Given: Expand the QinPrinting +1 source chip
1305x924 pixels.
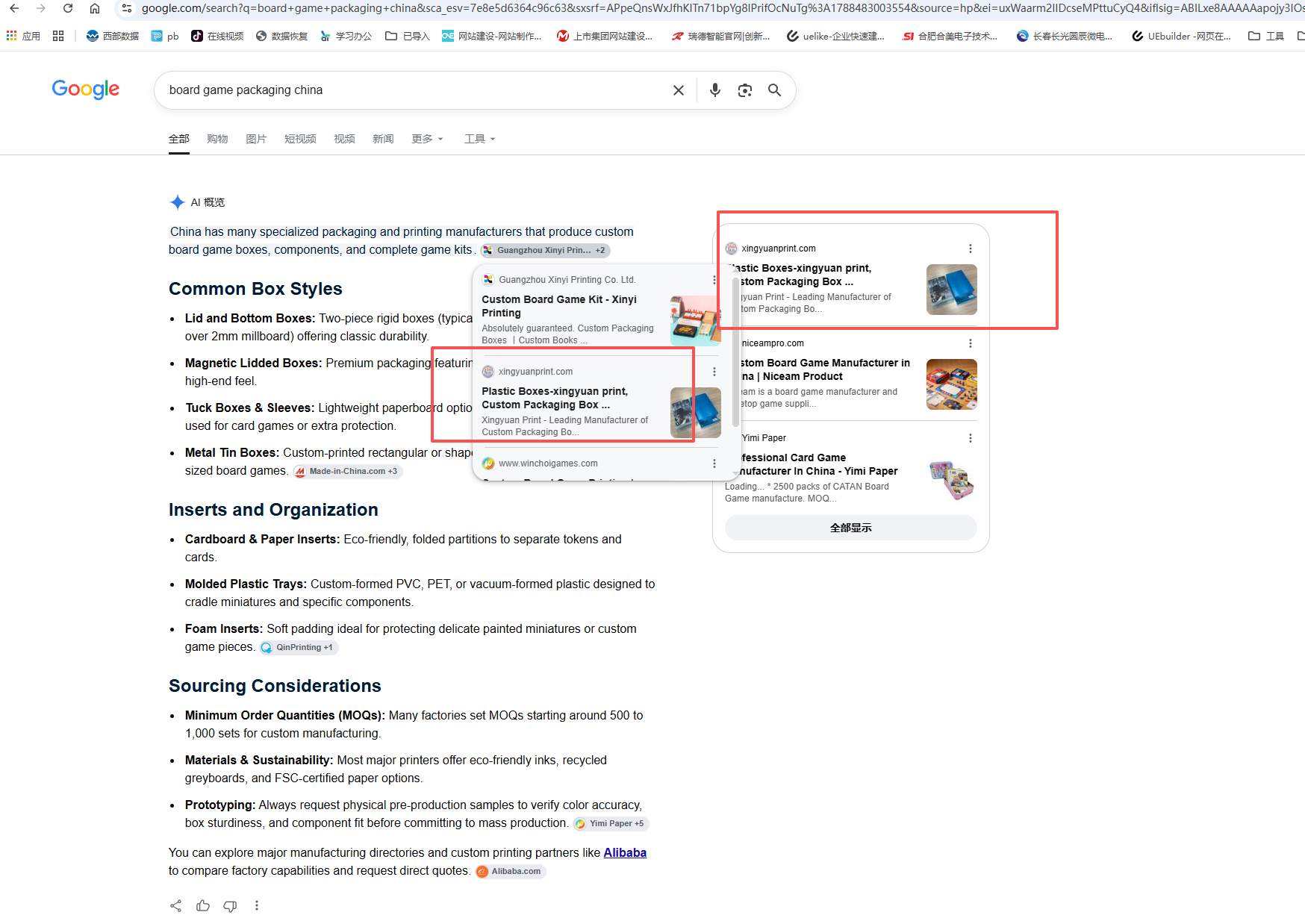Looking at the screenshot, I should [x=299, y=647].
